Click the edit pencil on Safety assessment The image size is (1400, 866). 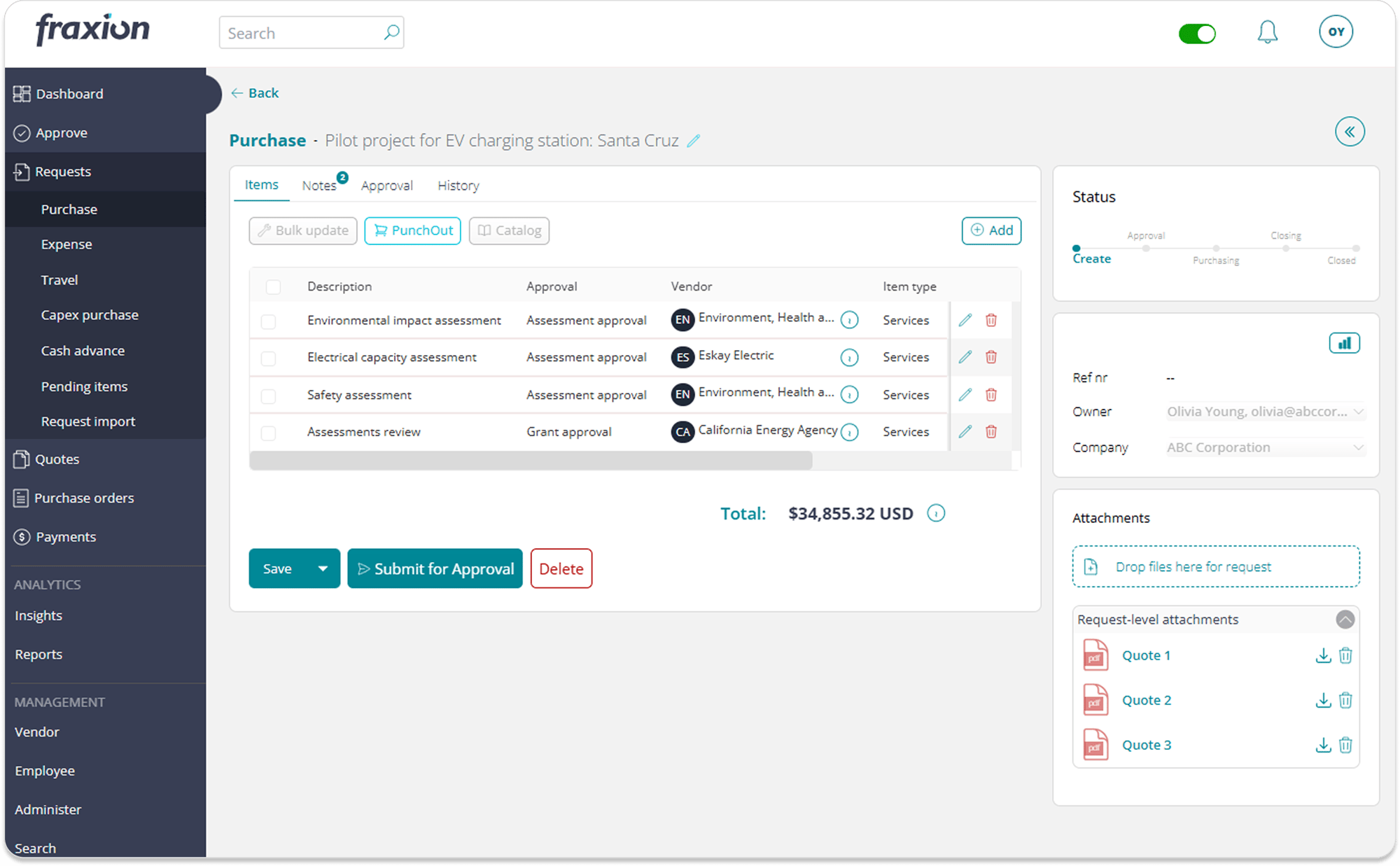[965, 394]
